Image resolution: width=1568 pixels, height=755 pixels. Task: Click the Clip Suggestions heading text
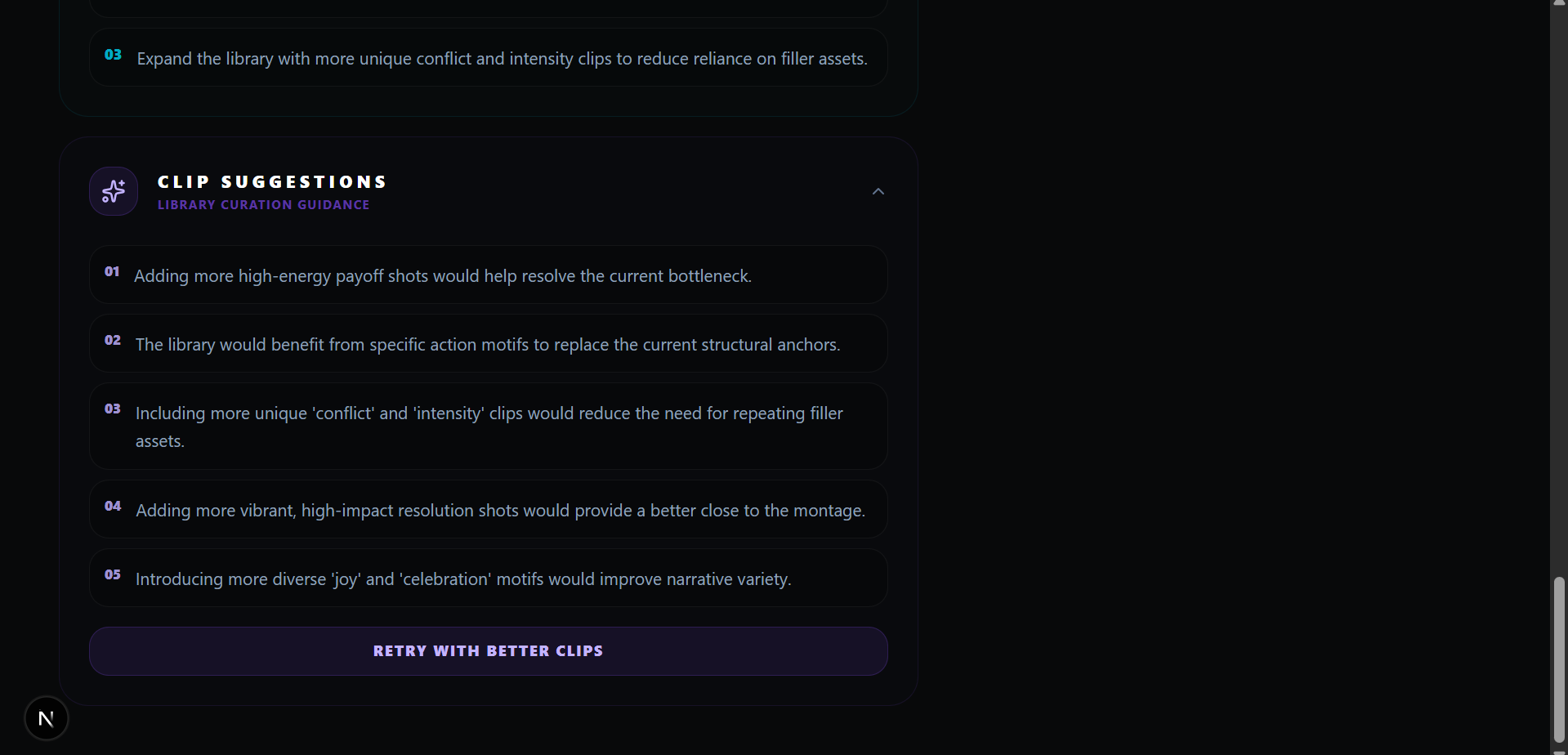(272, 181)
